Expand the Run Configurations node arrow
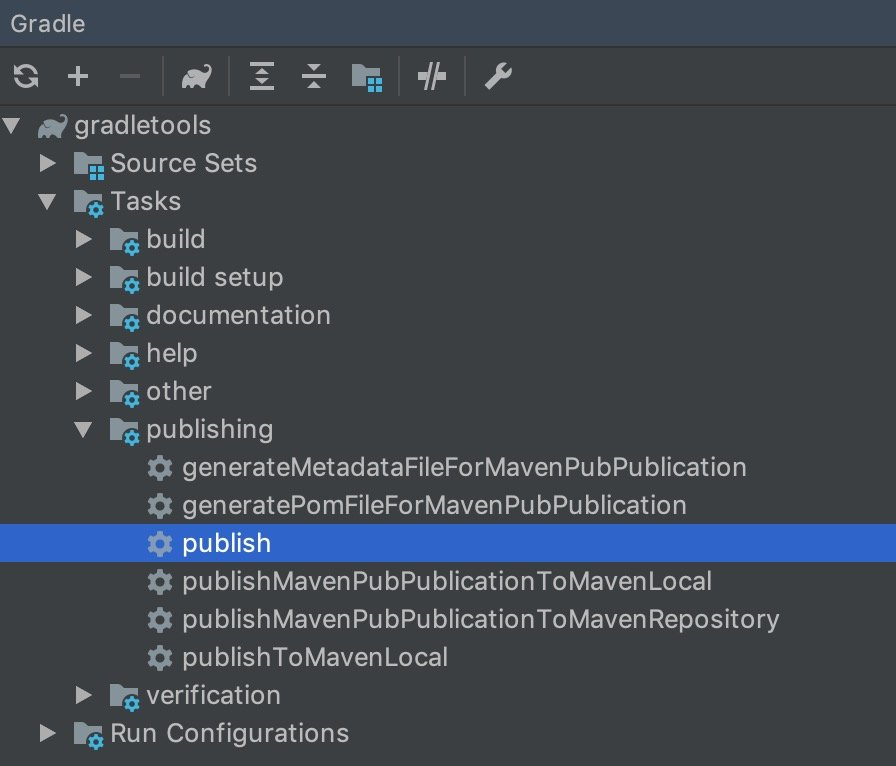 tap(48, 733)
